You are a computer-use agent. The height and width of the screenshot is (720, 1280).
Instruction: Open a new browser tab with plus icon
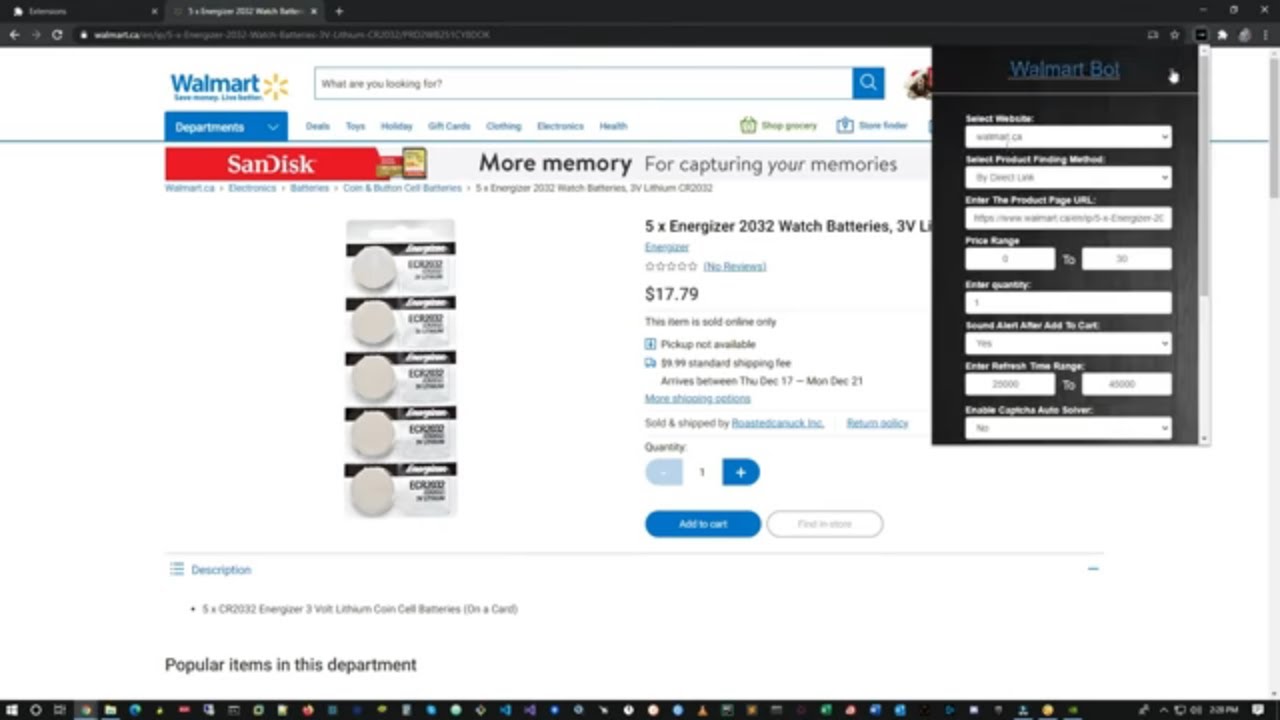pos(339,11)
